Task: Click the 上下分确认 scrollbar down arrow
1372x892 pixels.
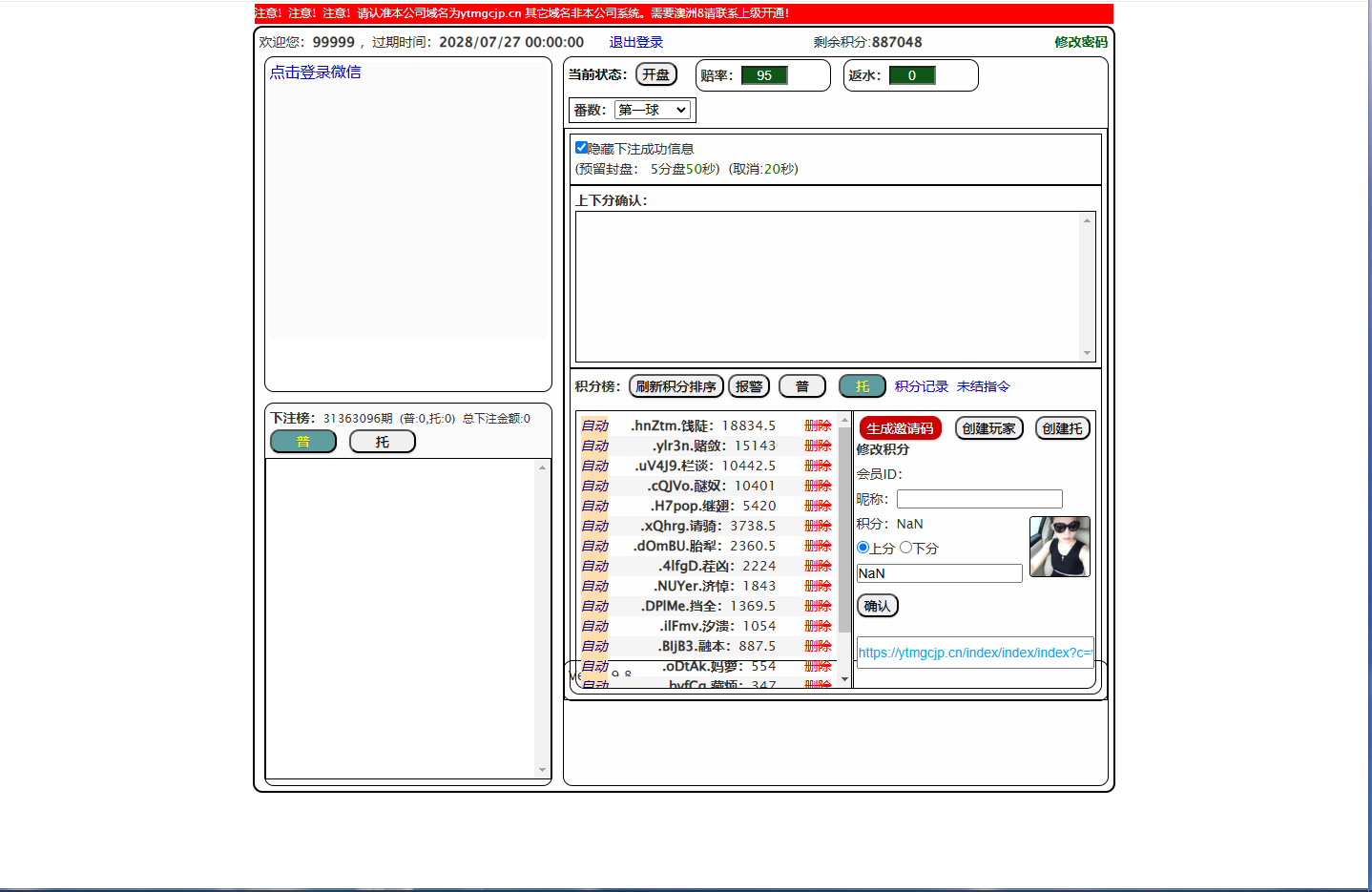Action: 1087,353
